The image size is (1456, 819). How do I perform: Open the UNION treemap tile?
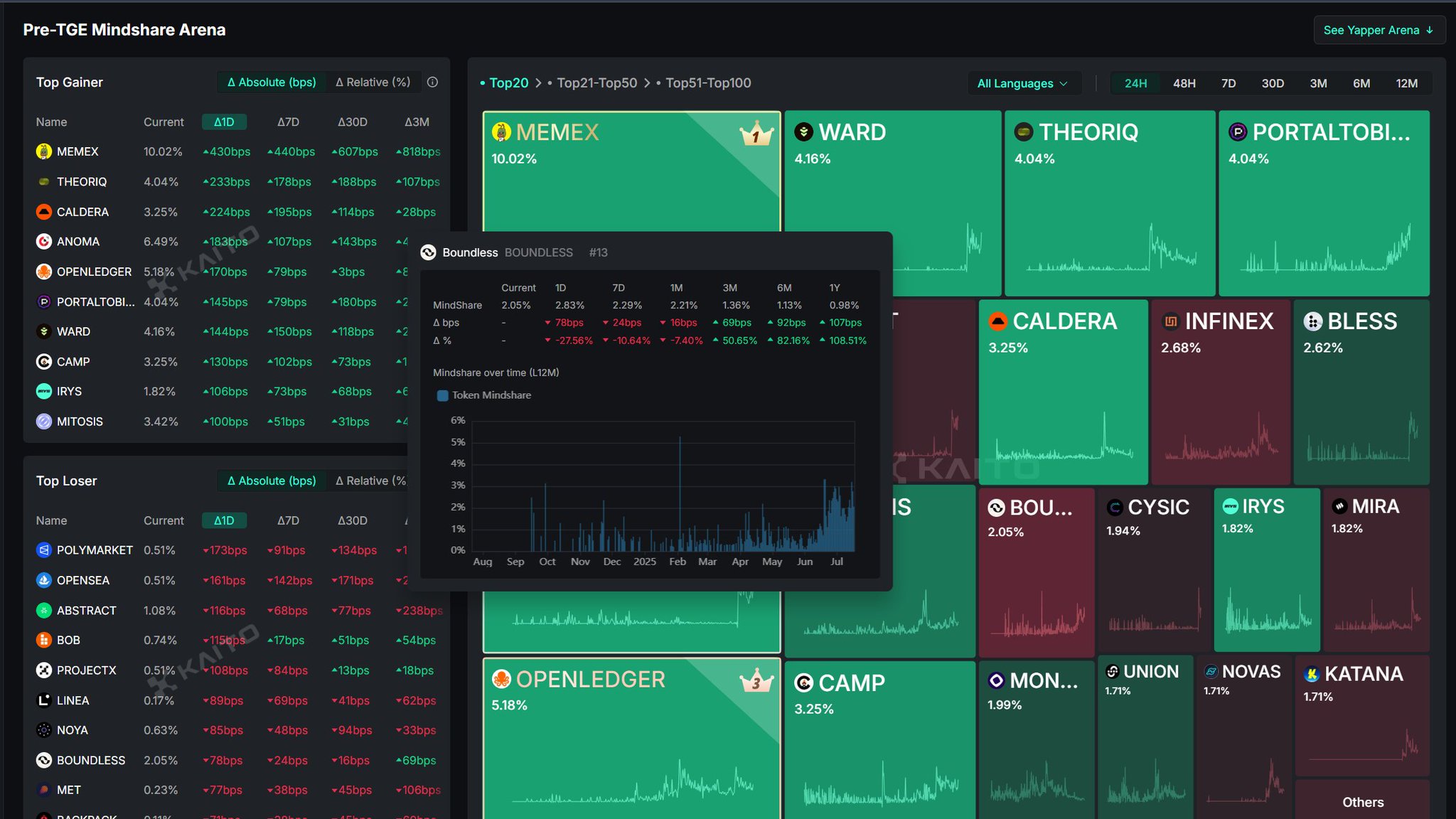point(1145,737)
